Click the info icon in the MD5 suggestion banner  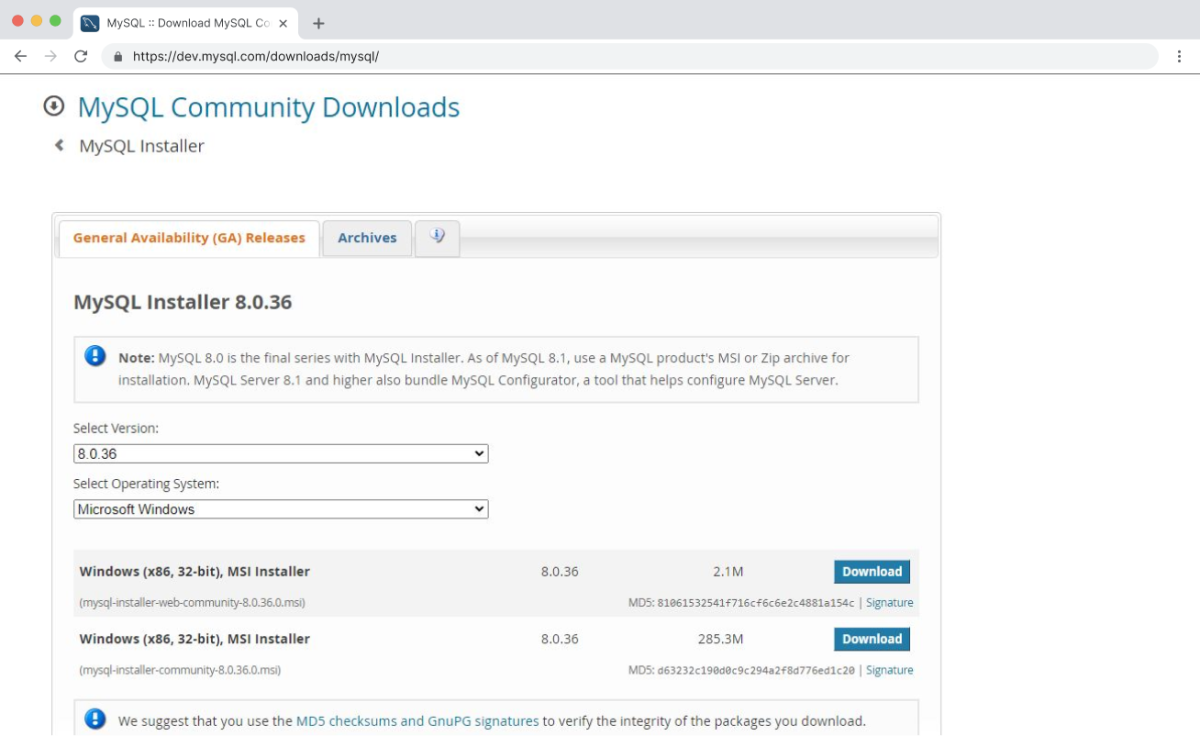(x=95, y=719)
